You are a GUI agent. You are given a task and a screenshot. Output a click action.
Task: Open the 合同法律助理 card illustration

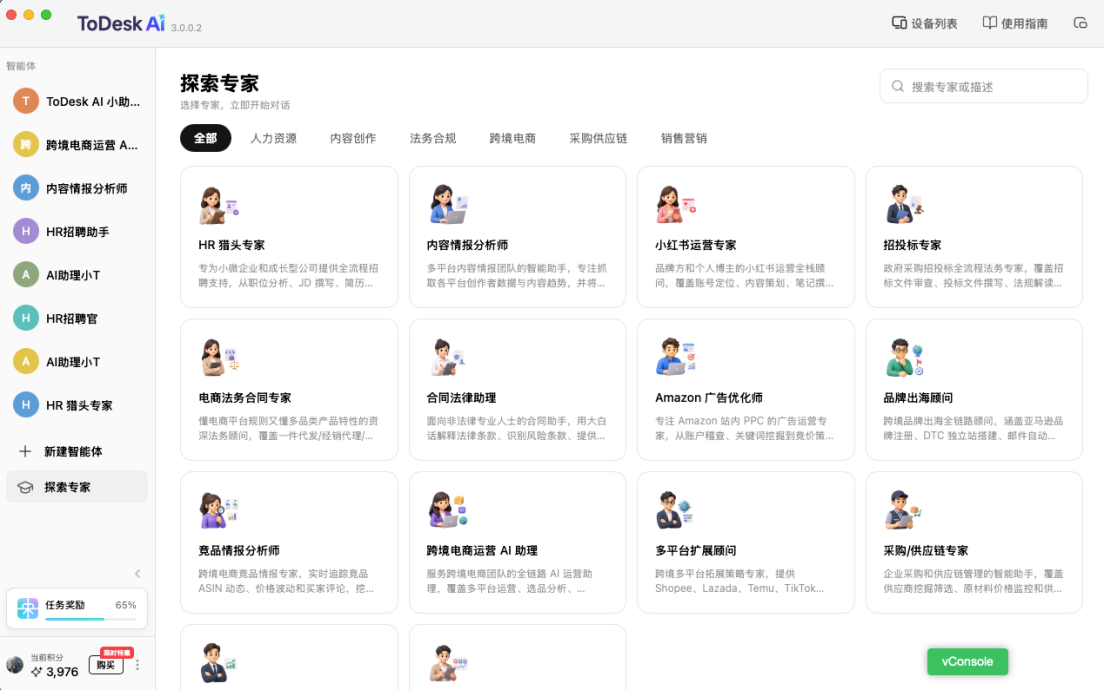(x=448, y=357)
